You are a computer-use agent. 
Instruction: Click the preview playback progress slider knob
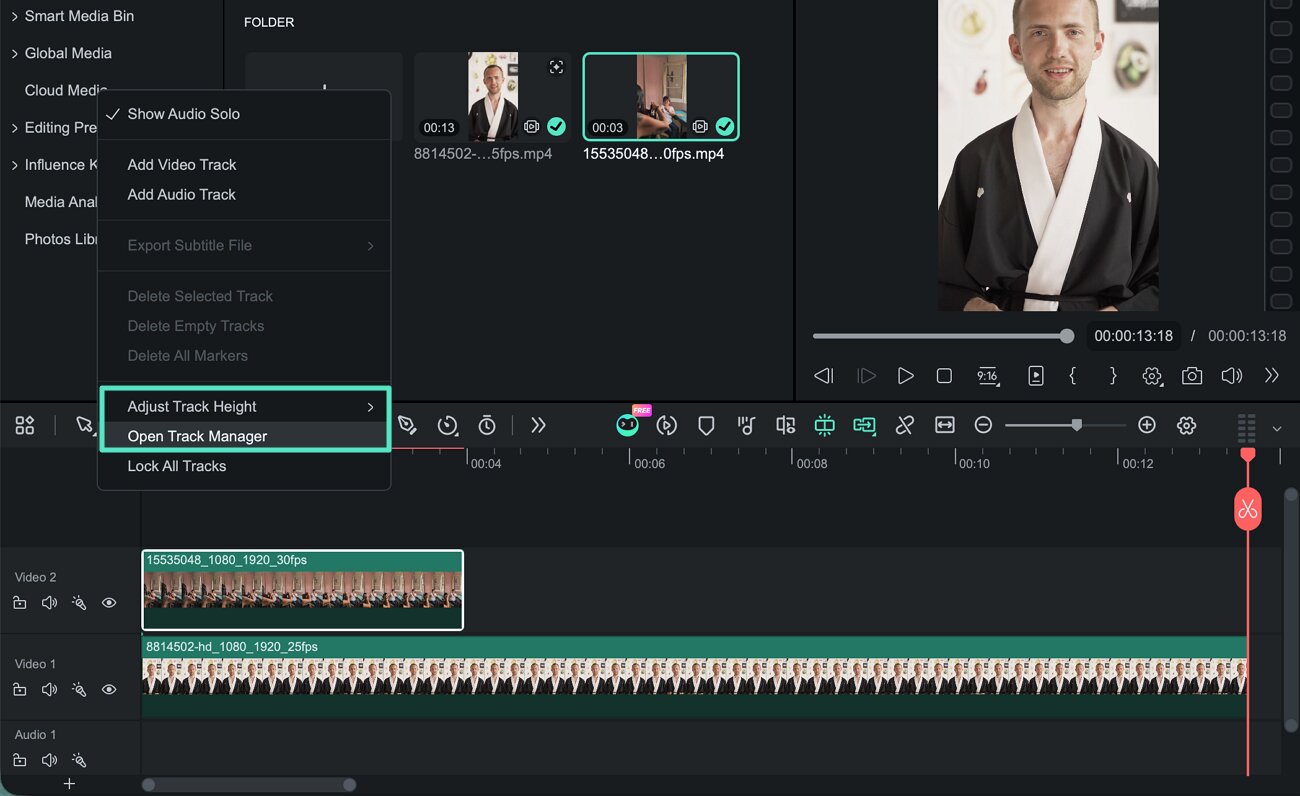(x=1067, y=336)
